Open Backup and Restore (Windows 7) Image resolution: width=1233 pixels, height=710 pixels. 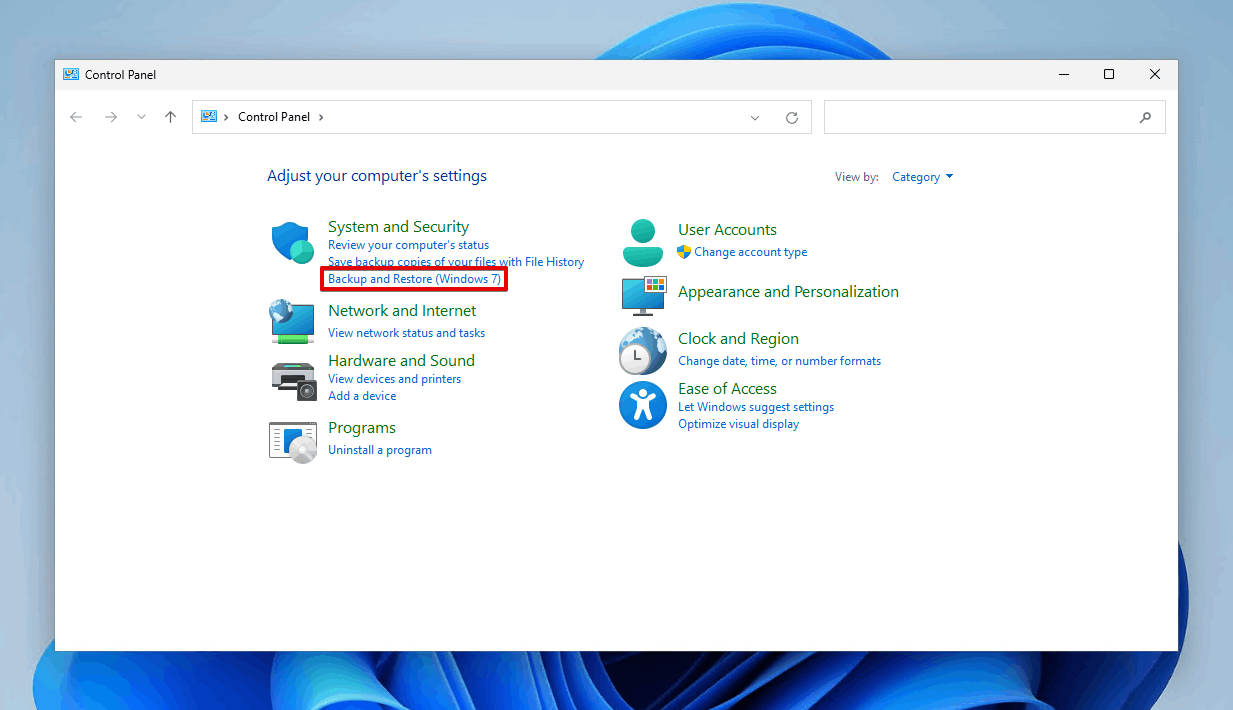[412, 278]
